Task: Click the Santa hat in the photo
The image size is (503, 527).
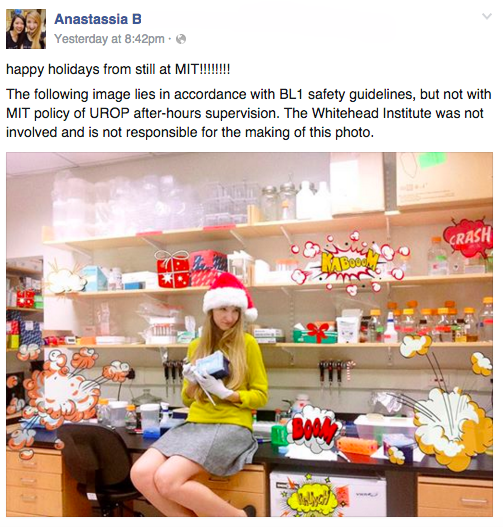Action: click(230, 296)
